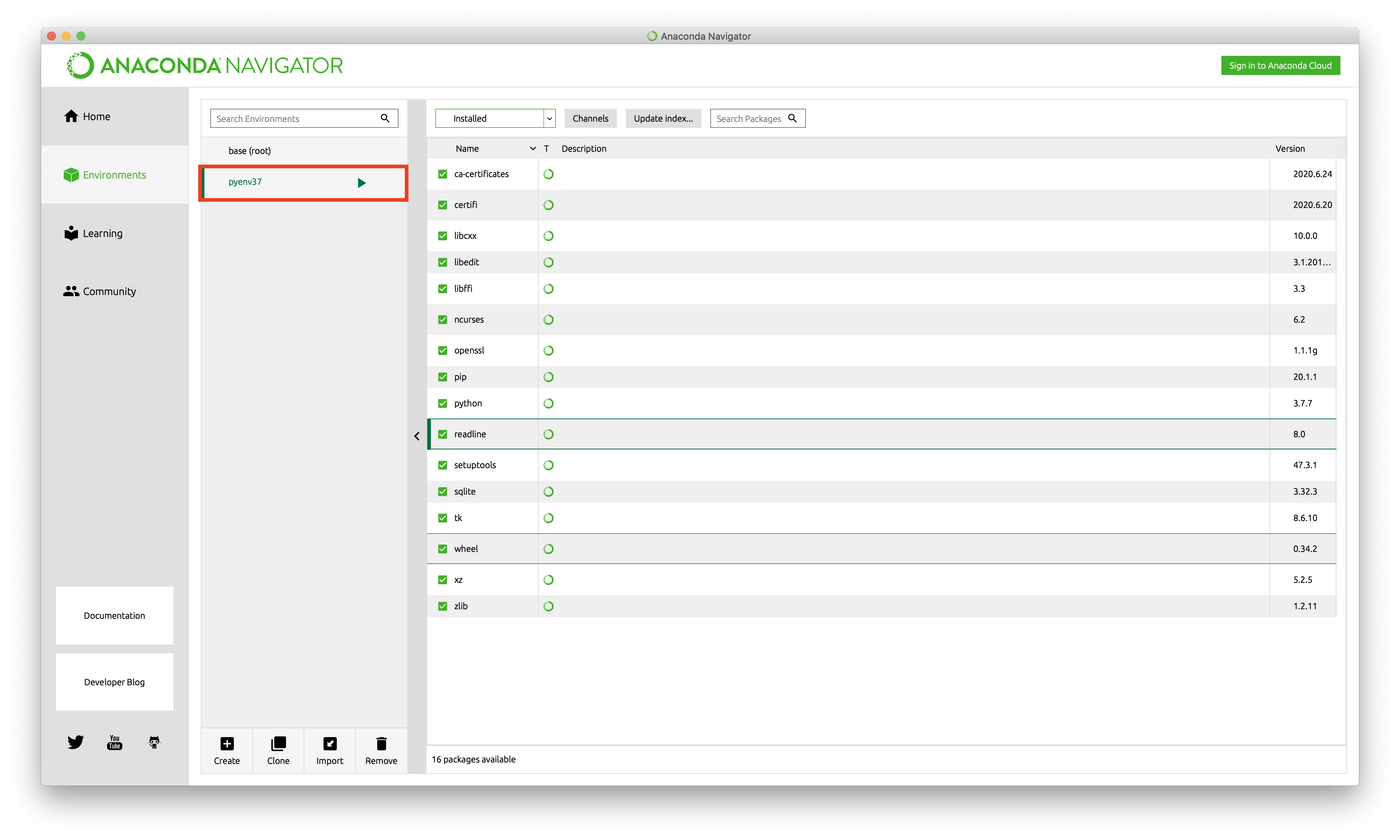The width and height of the screenshot is (1400, 840).
Task: Click the conda type icon for pip
Action: point(548,377)
